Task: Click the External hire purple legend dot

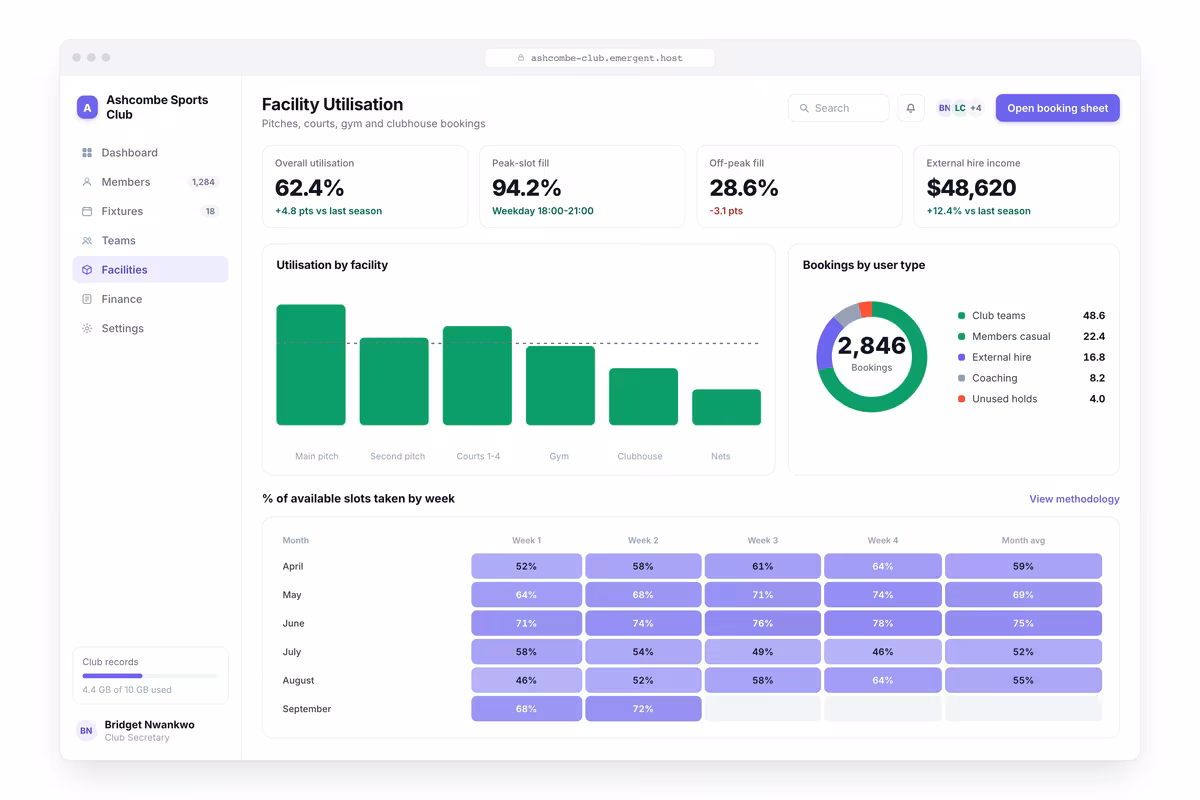Action: coord(961,357)
